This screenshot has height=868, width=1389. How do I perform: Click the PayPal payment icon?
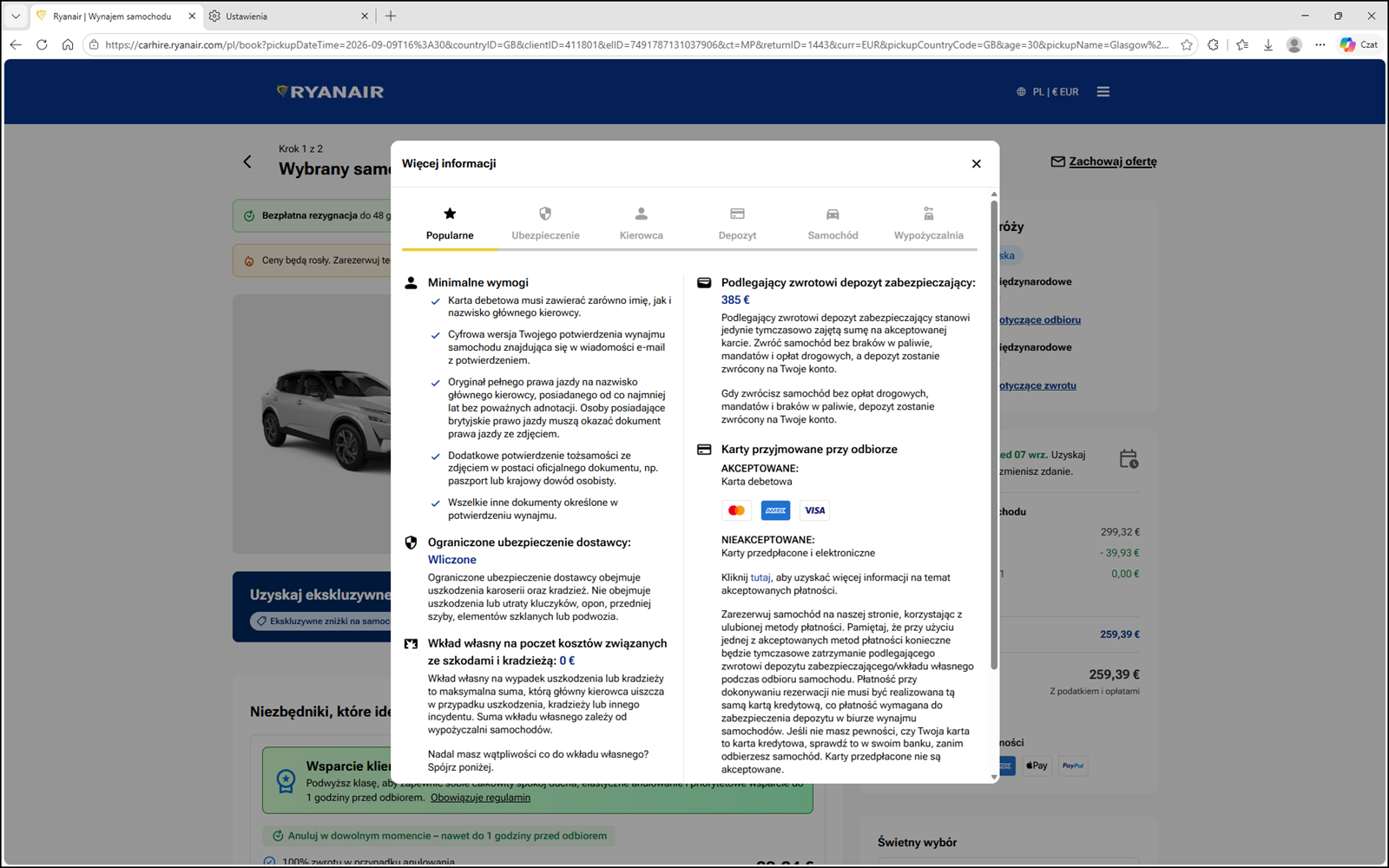point(1073,766)
